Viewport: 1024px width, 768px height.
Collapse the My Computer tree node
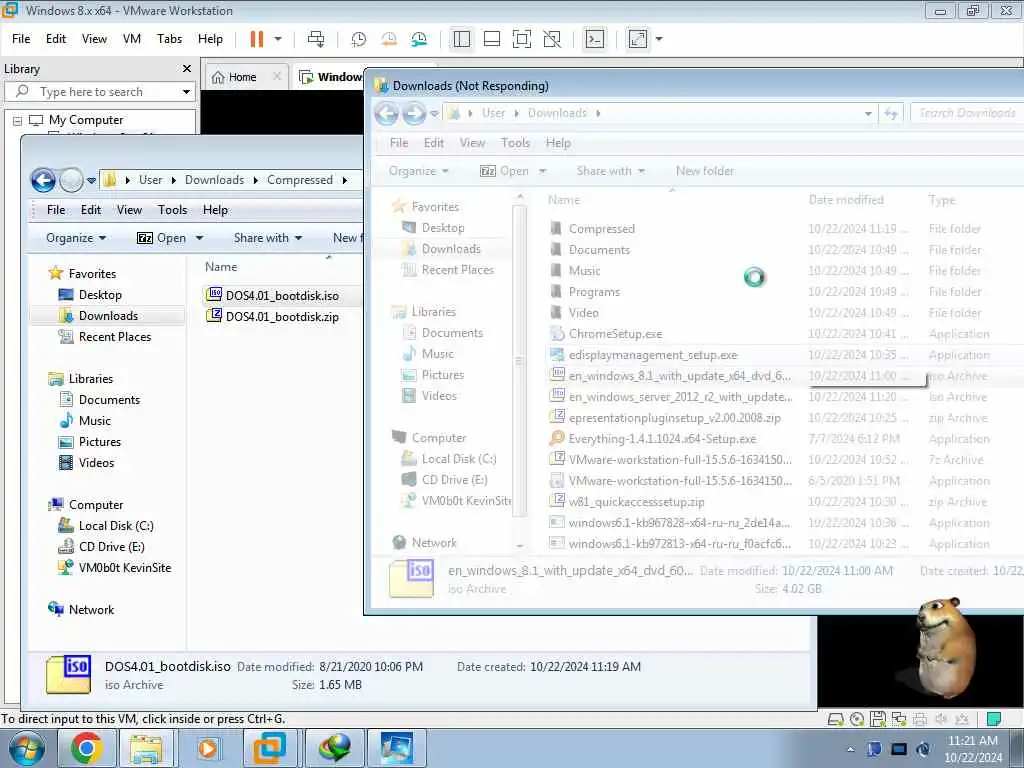(x=18, y=121)
